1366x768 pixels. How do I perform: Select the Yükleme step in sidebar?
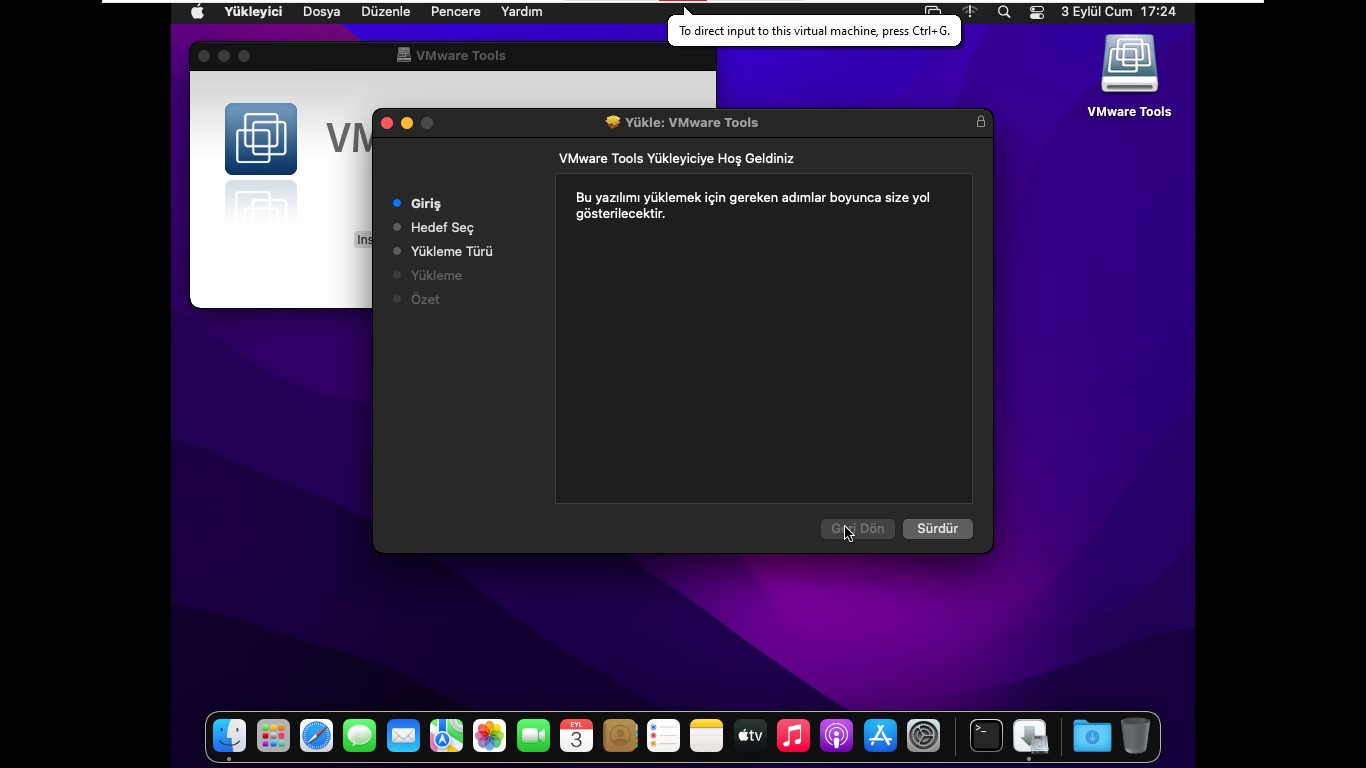pos(436,275)
